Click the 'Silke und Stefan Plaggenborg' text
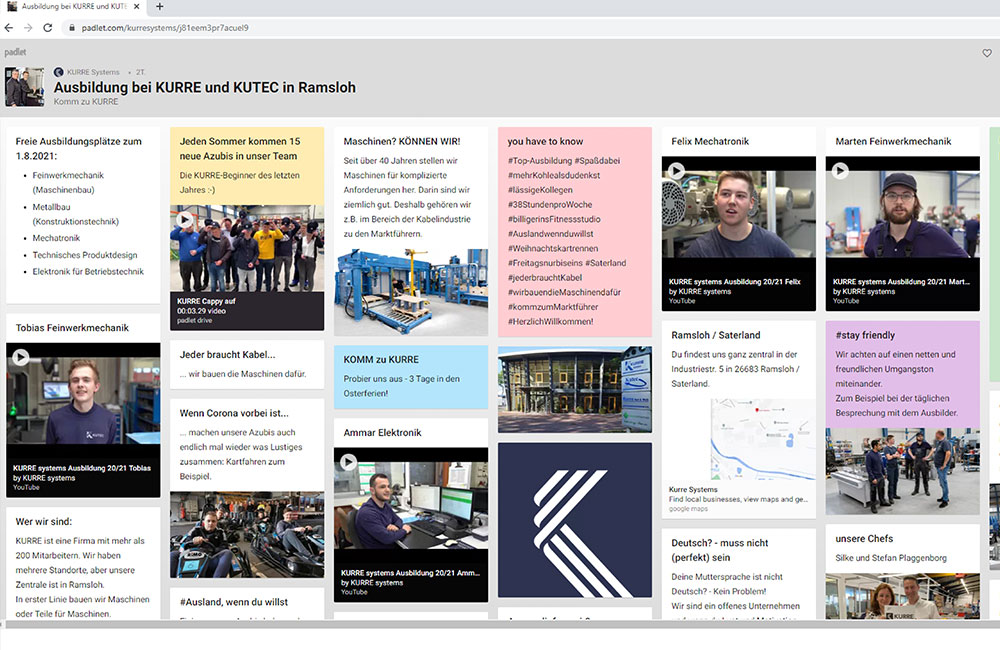The width and height of the screenshot is (1000, 650). [891, 558]
